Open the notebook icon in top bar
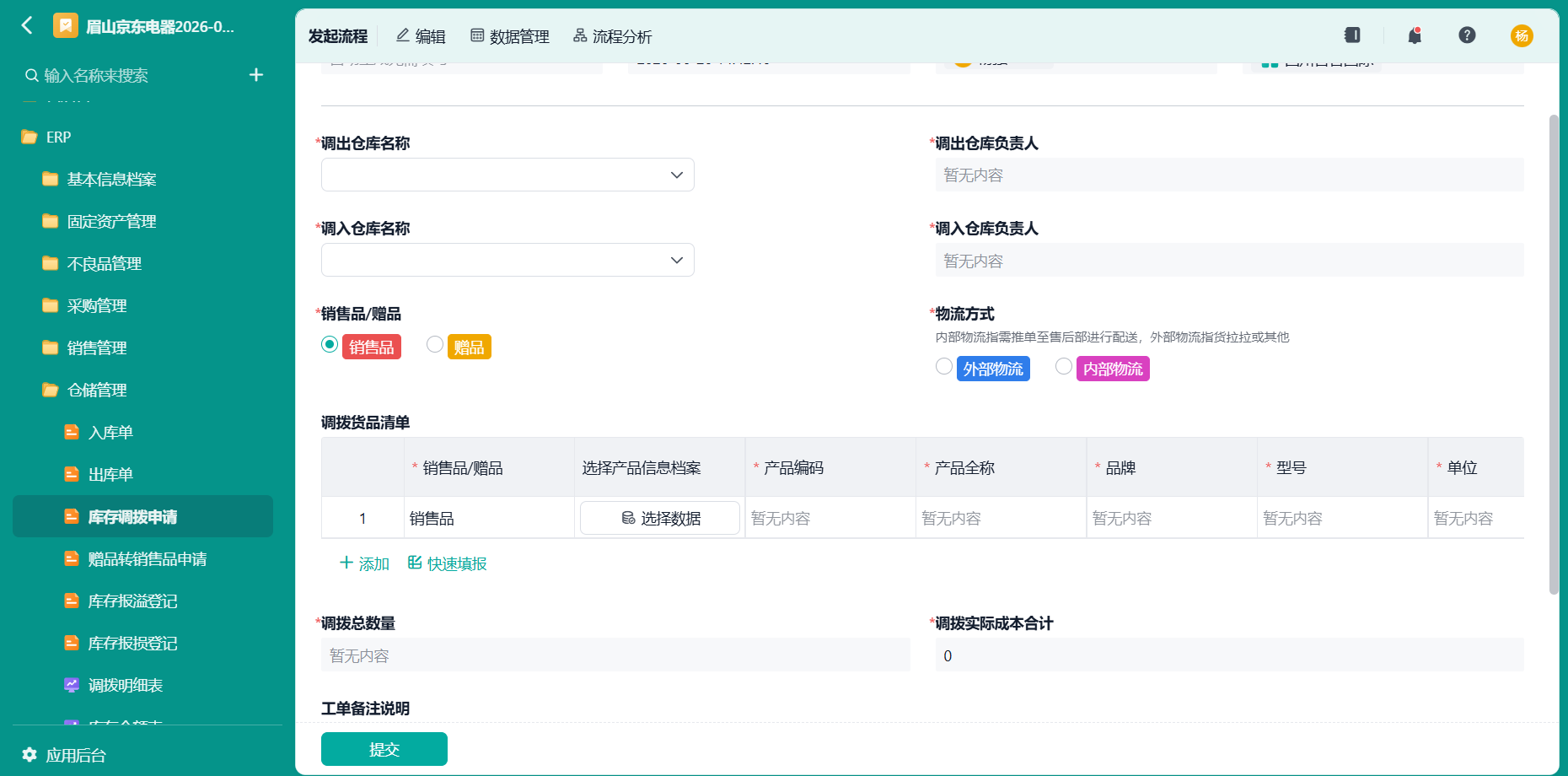 pyautogui.click(x=1352, y=35)
